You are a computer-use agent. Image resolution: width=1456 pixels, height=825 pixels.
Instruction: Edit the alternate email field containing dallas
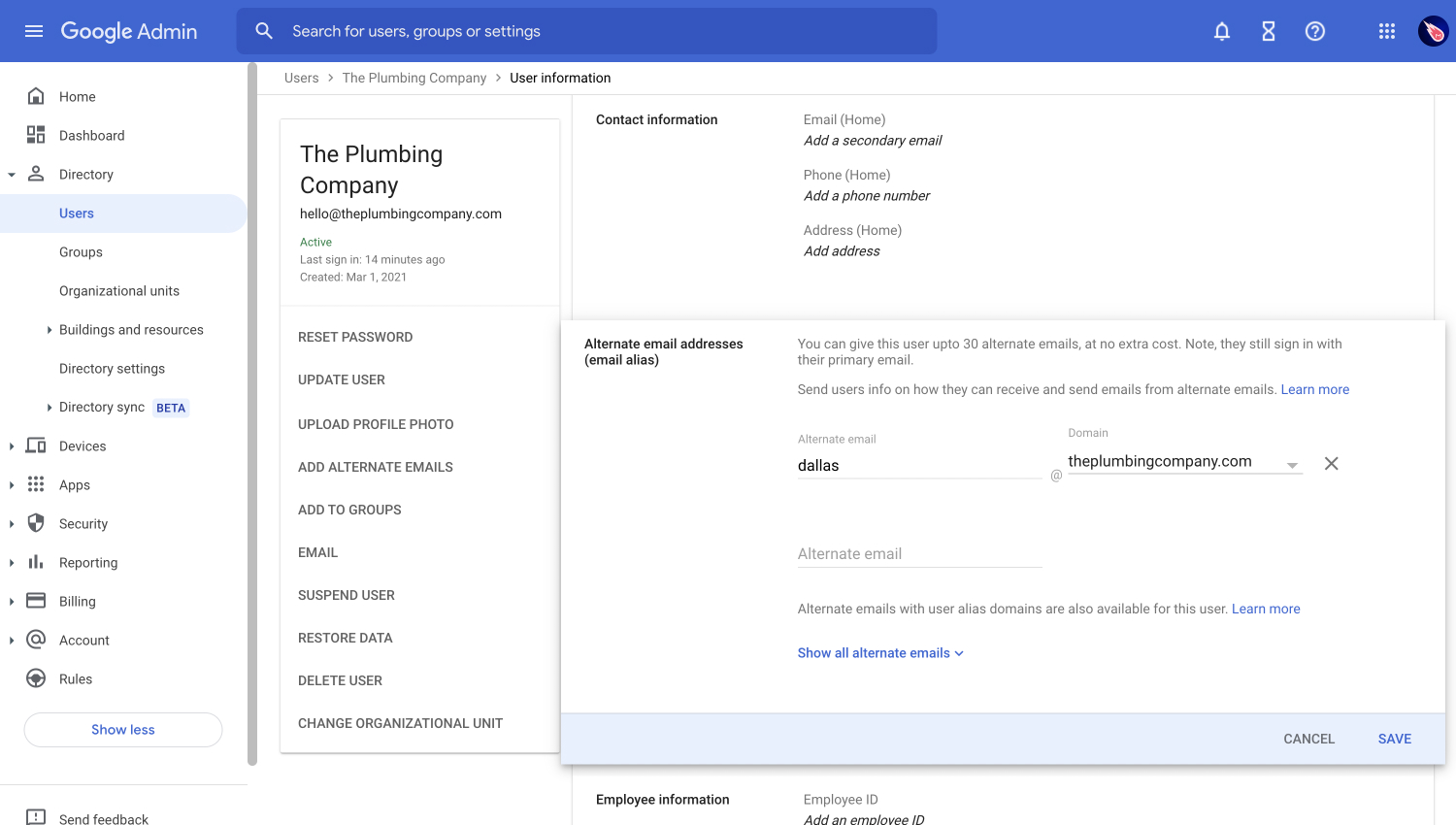(919, 466)
